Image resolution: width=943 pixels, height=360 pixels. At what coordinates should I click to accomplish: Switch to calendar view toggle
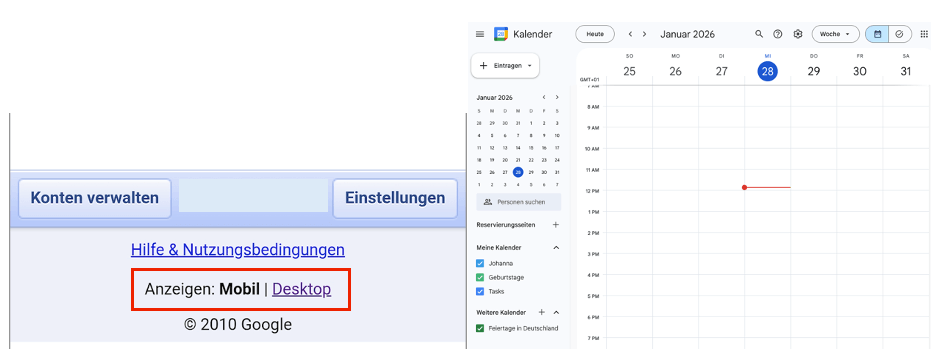tap(877, 34)
